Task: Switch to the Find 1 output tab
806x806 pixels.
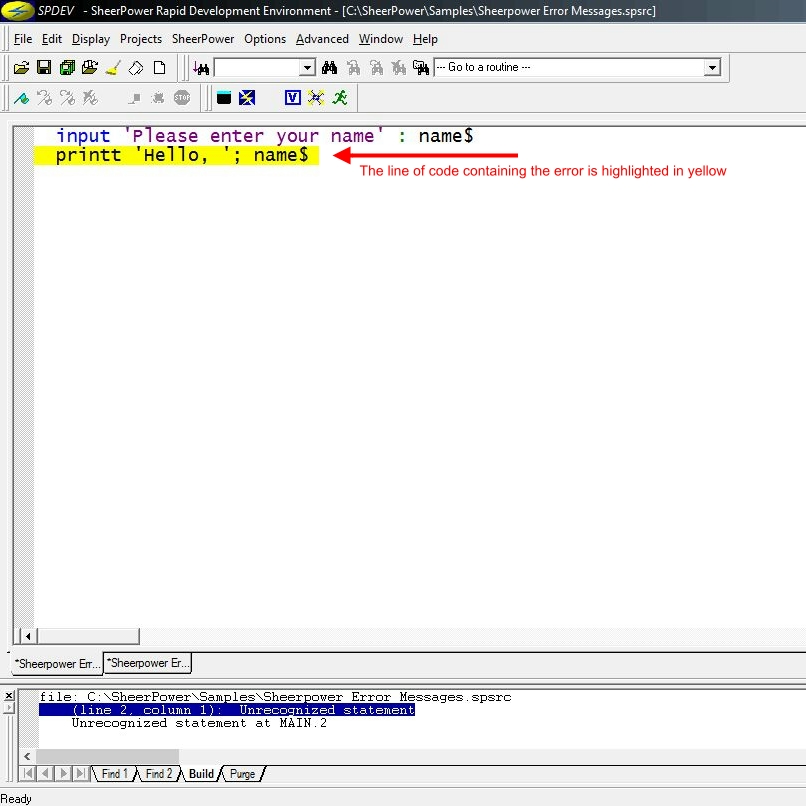Action: [114, 774]
